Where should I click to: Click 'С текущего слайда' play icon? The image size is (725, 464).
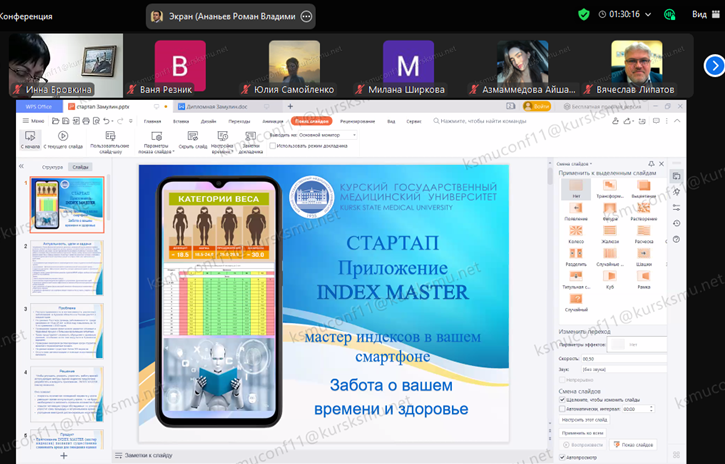[63, 136]
